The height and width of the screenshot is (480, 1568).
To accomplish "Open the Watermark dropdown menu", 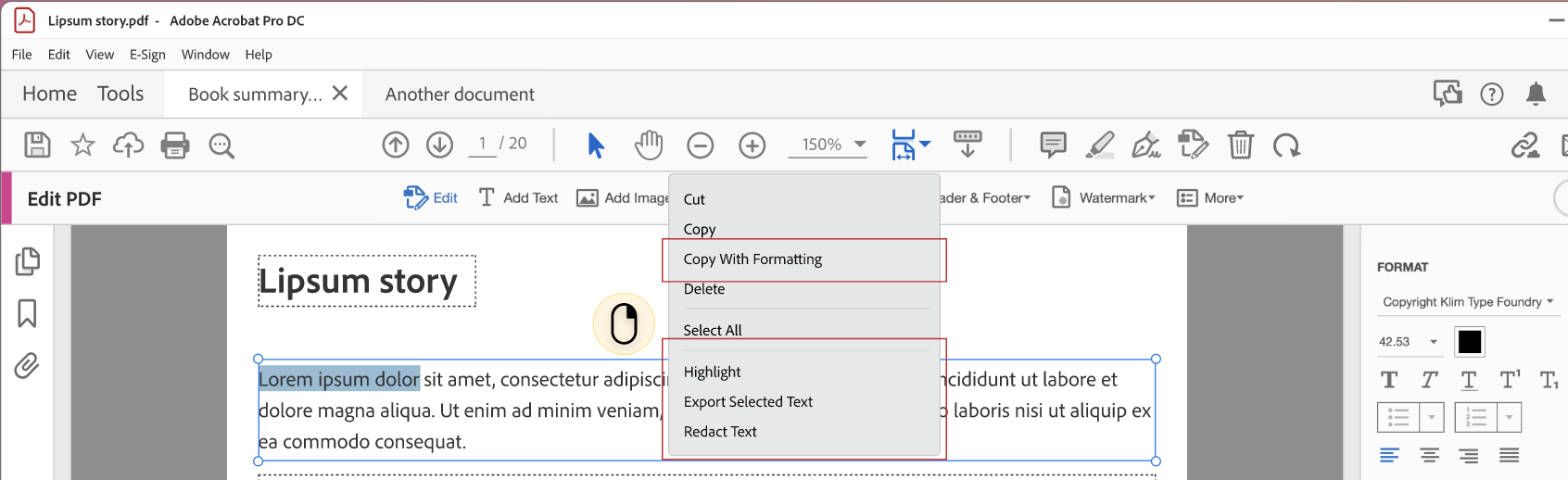I will pyautogui.click(x=1105, y=198).
